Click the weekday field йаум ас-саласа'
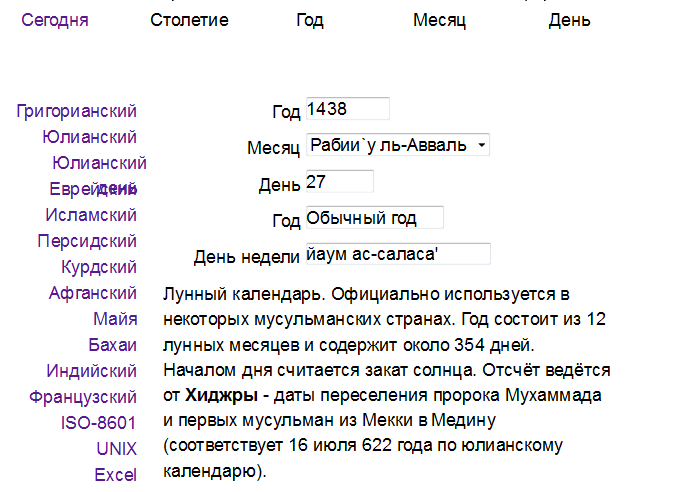This screenshot has width=677, height=492. pyautogui.click(x=397, y=254)
